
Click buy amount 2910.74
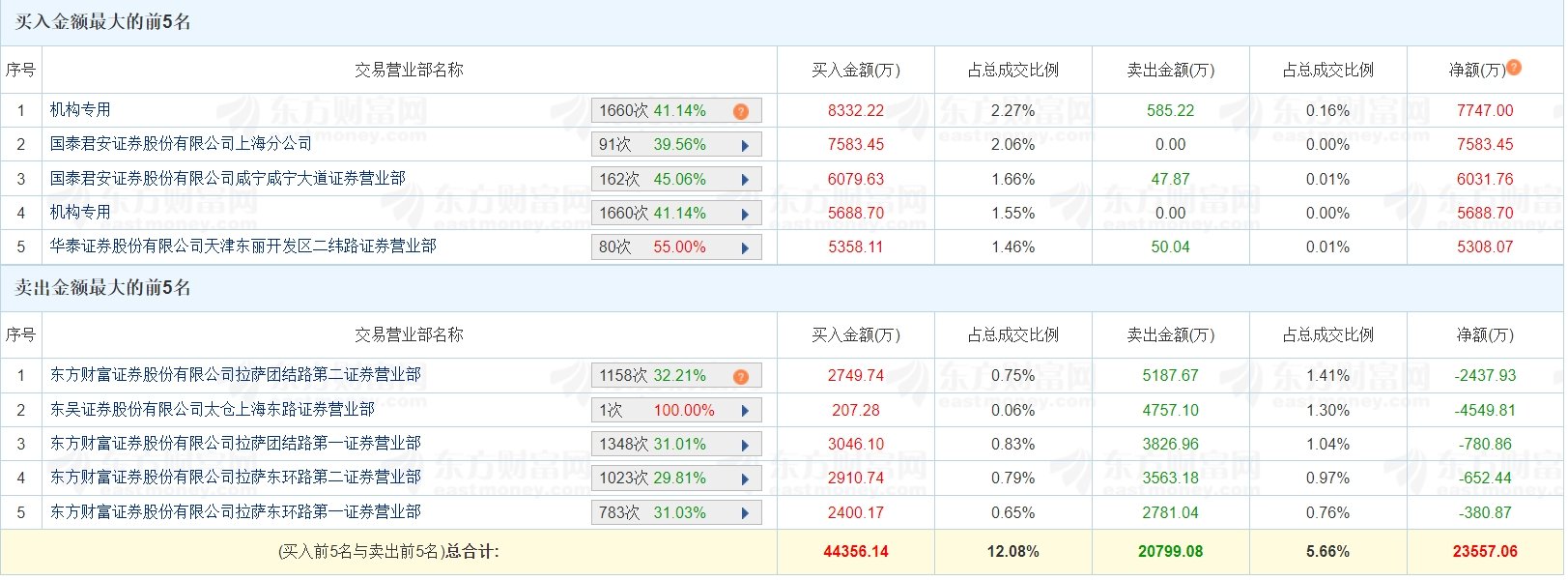[856, 478]
